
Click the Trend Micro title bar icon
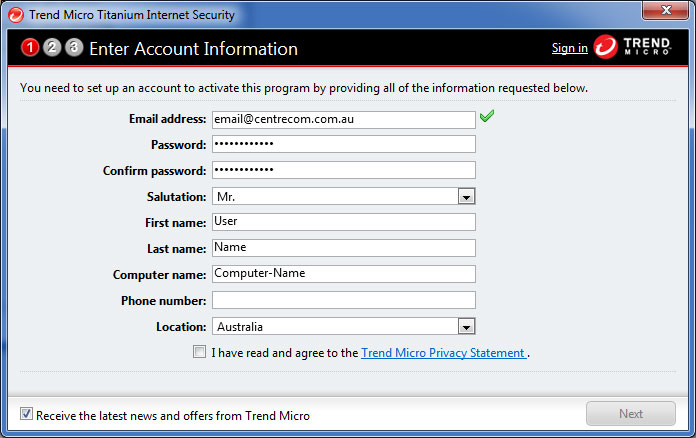click(16, 15)
